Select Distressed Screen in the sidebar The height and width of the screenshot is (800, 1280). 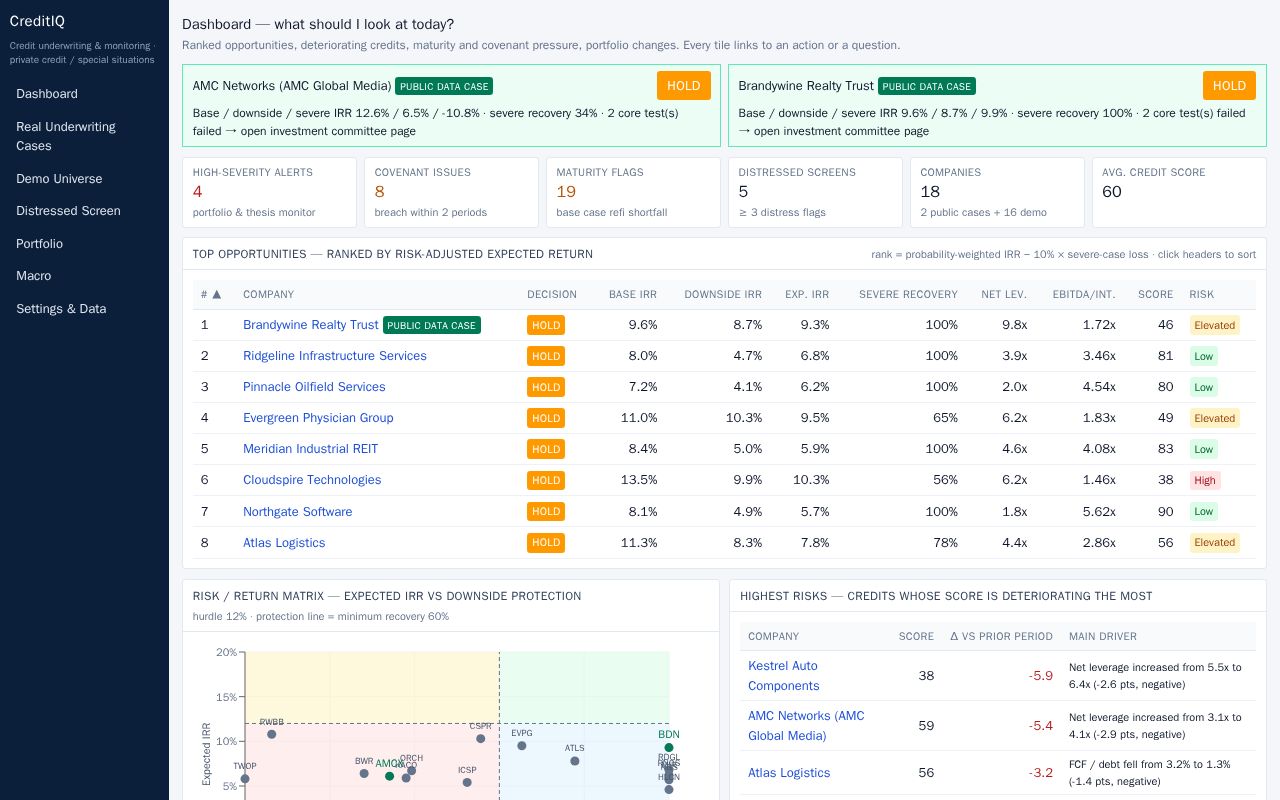click(x=84, y=211)
